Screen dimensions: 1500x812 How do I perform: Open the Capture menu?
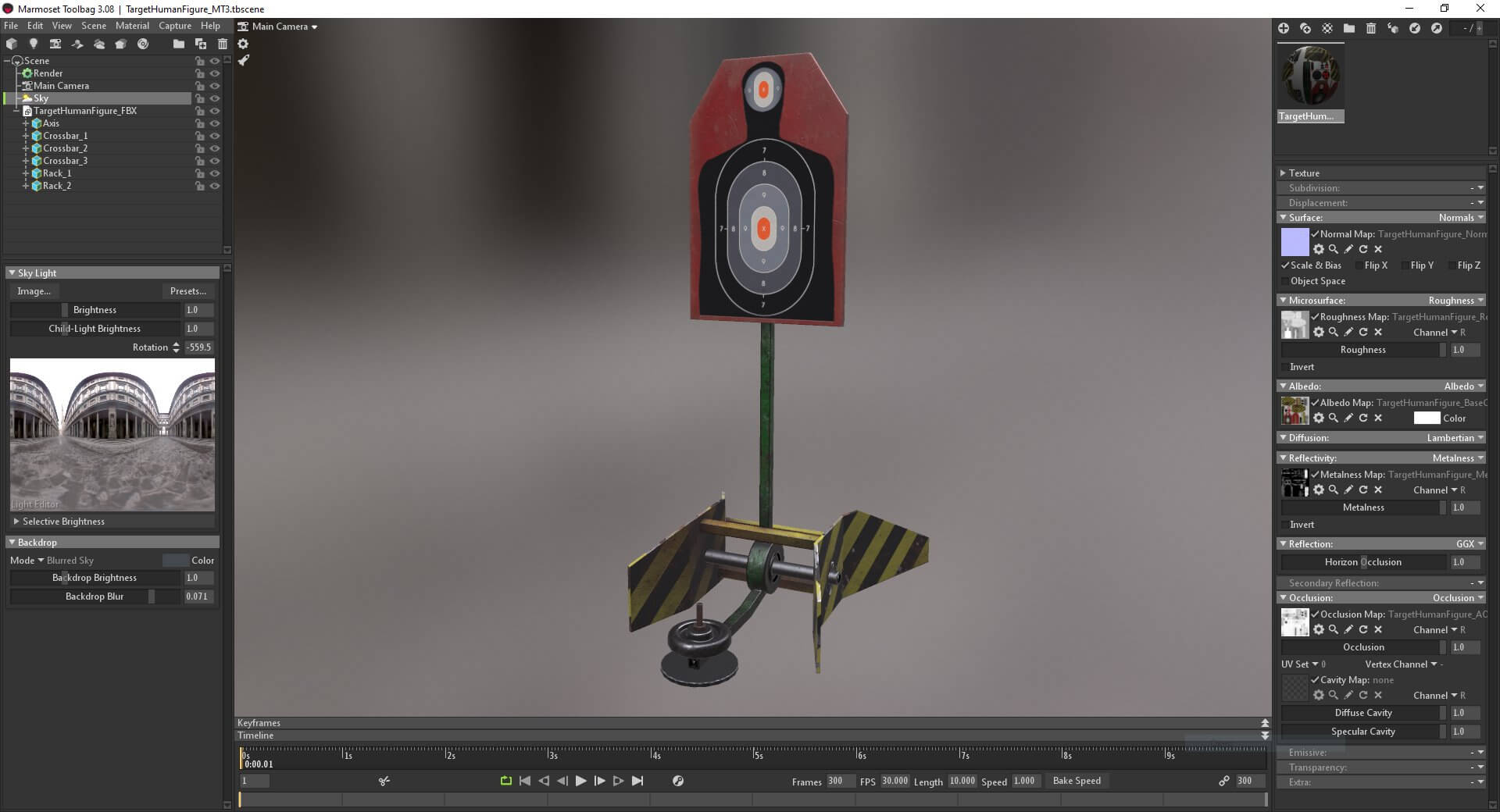[175, 26]
